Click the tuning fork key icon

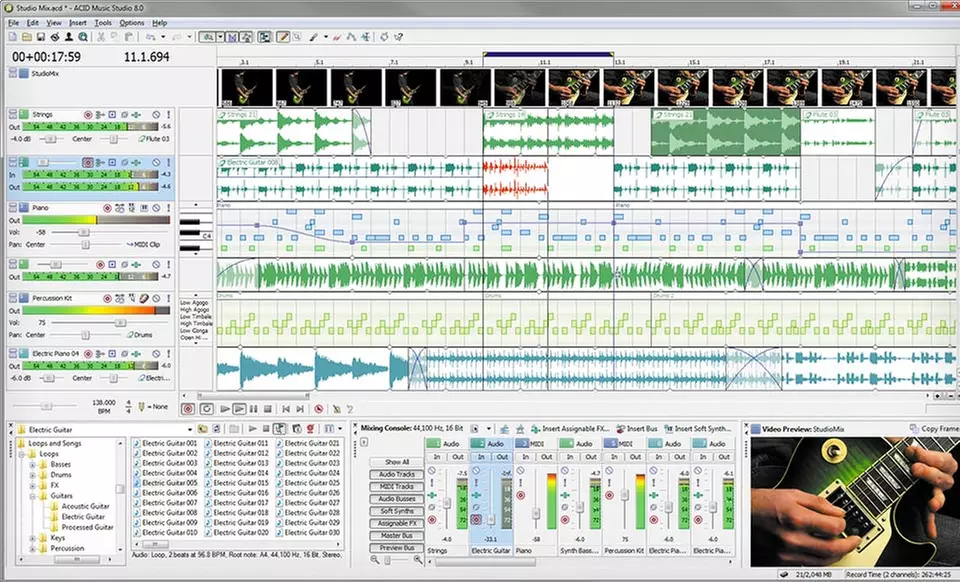(142, 406)
